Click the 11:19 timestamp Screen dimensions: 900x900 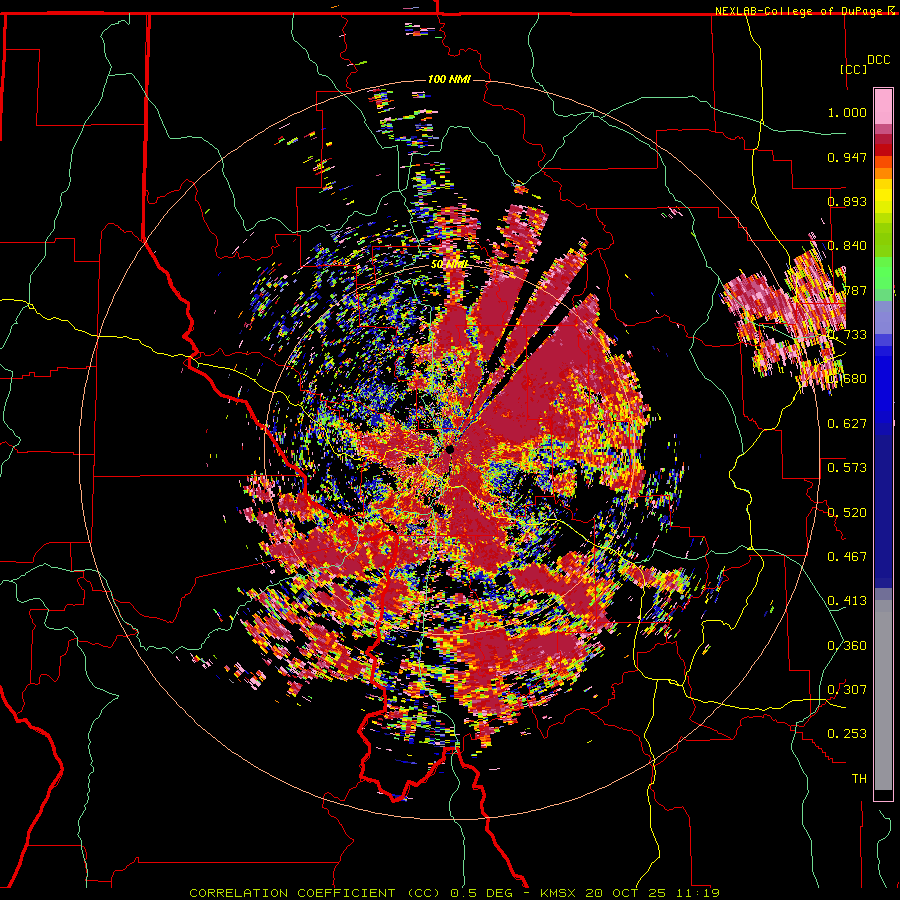click(699, 893)
